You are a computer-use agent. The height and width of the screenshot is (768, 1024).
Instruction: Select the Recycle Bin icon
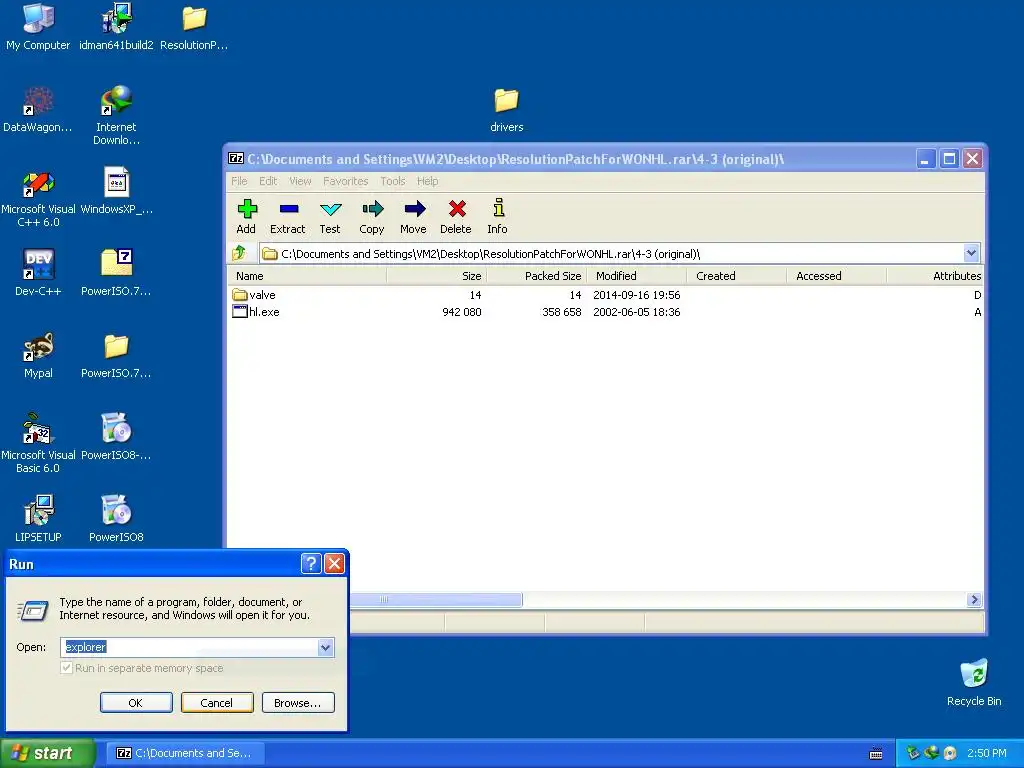(974, 683)
